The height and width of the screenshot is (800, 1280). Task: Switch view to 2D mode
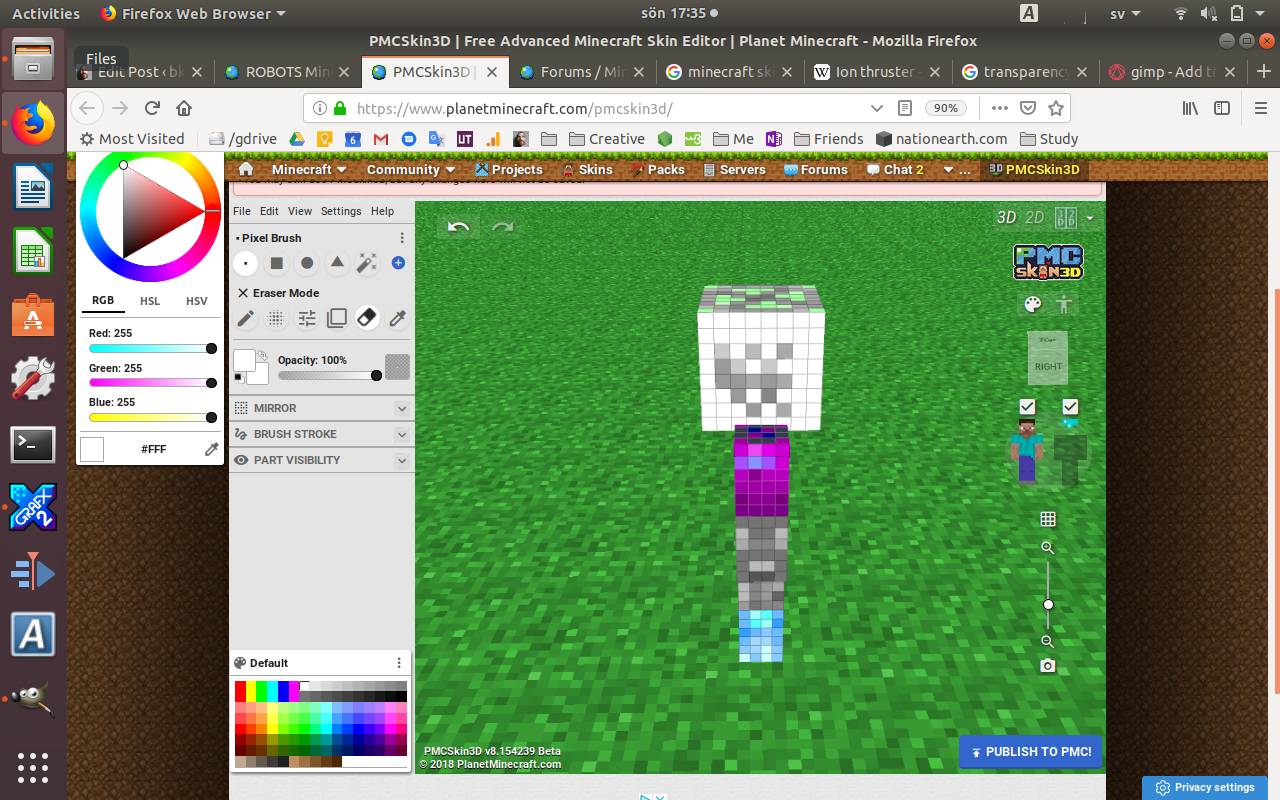pyautogui.click(x=1035, y=218)
